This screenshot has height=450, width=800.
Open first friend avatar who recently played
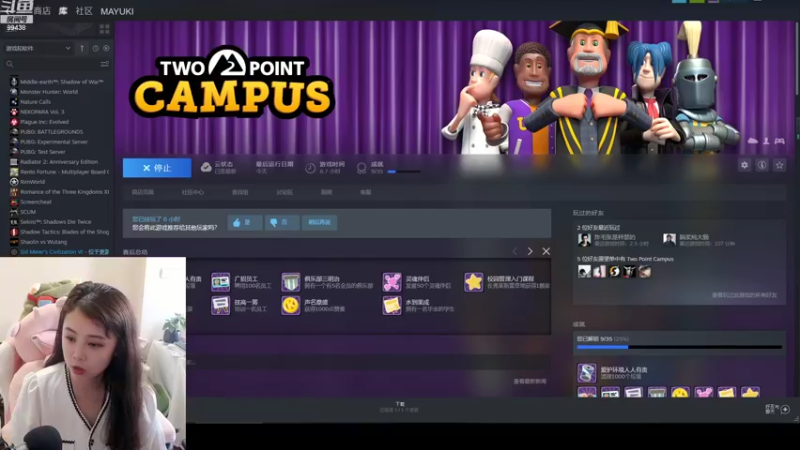point(584,239)
